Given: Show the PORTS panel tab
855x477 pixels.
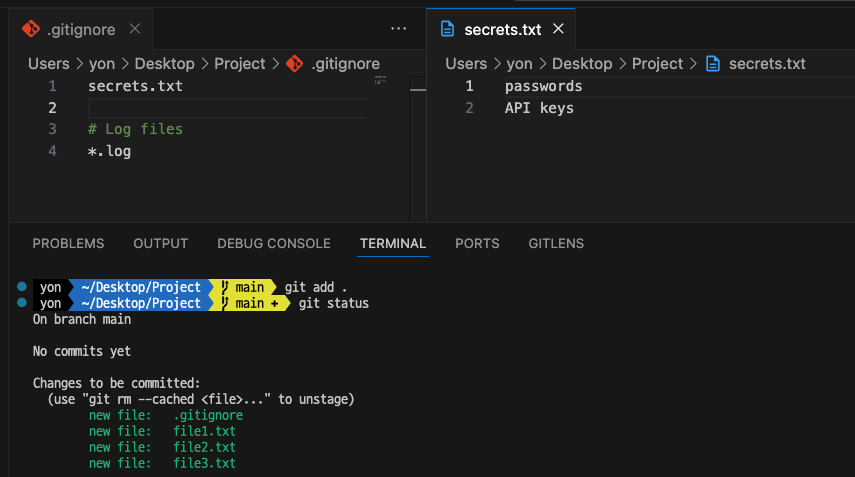Looking at the screenshot, I should pyautogui.click(x=477, y=243).
